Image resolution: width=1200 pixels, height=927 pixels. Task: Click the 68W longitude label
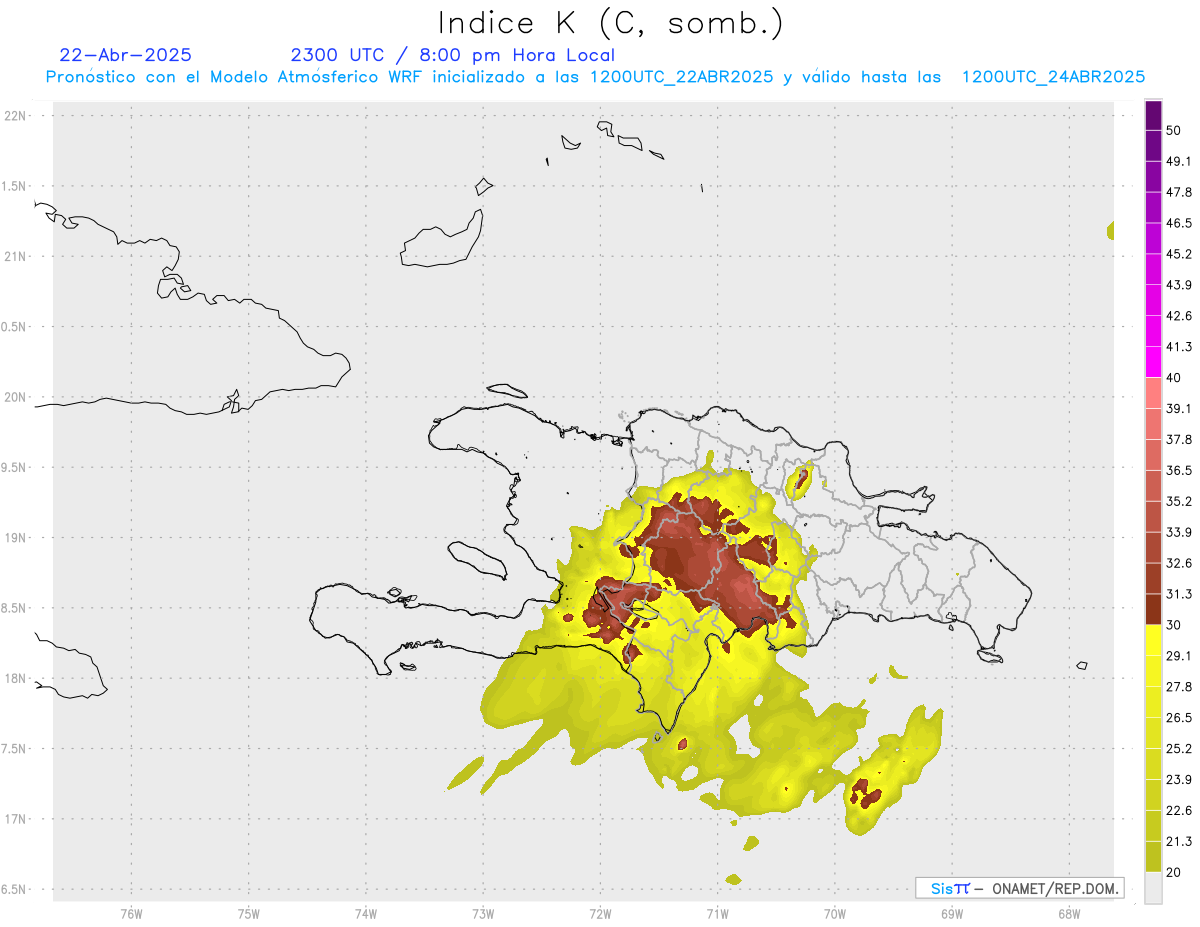pos(1068,914)
